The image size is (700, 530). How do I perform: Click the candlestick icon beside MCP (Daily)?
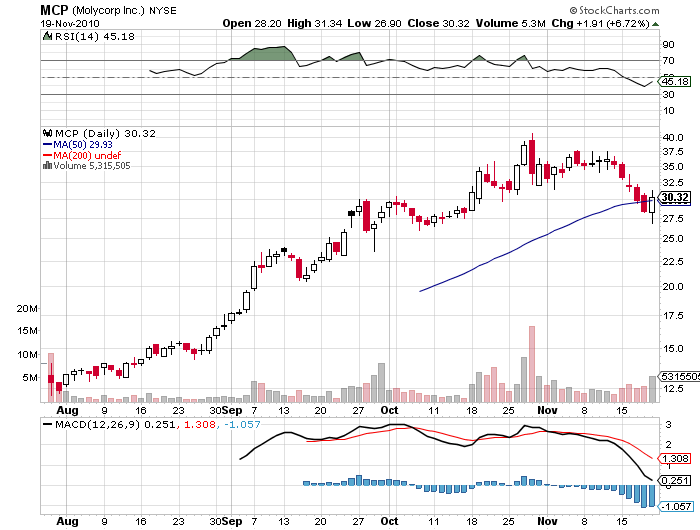[x=47, y=133]
